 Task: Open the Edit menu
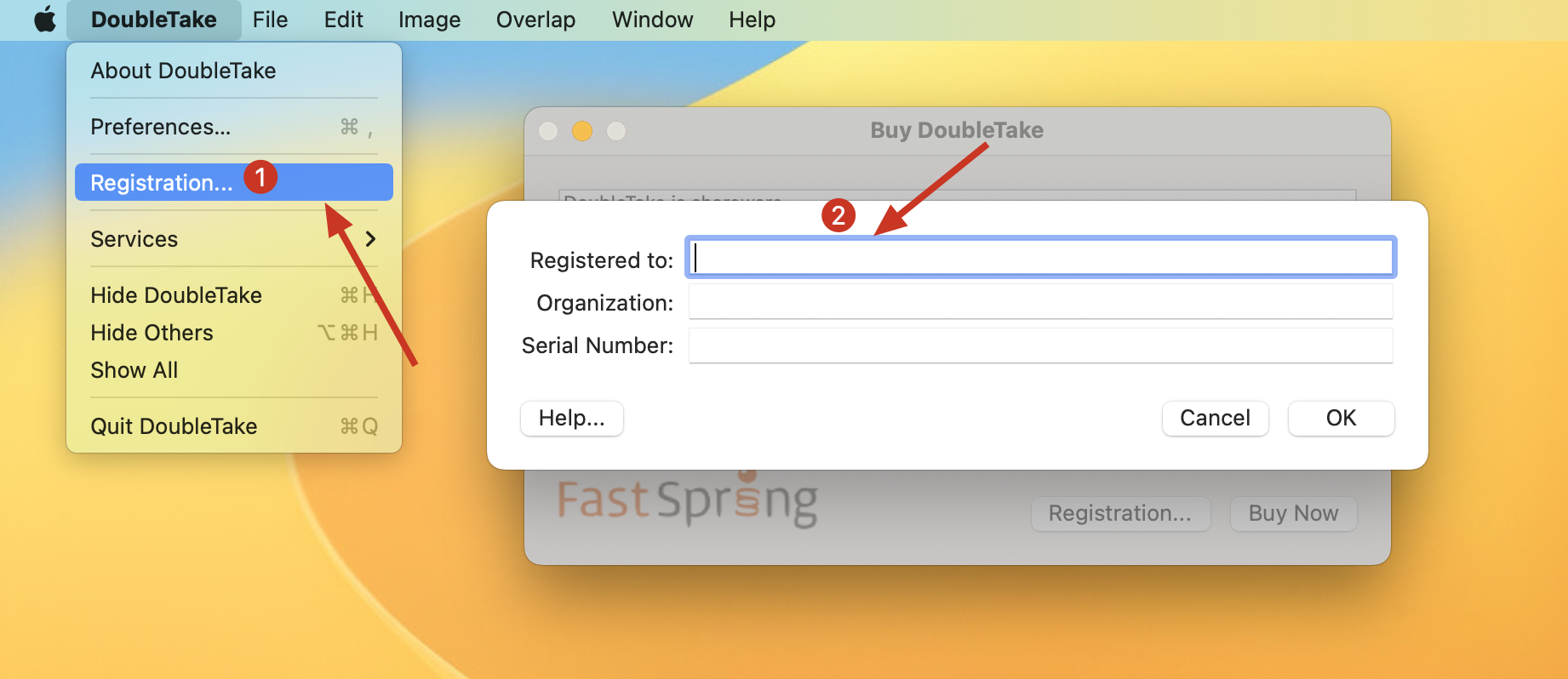pos(343,20)
